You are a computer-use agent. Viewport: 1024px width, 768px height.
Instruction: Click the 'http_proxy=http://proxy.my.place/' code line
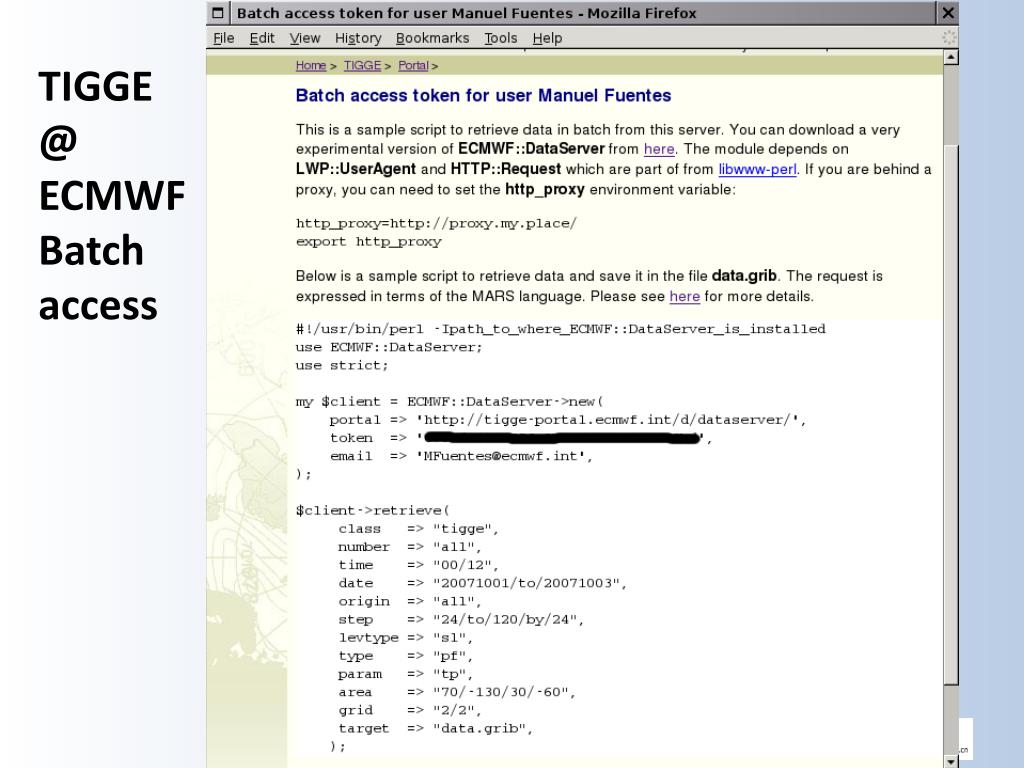tap(436, 223)
